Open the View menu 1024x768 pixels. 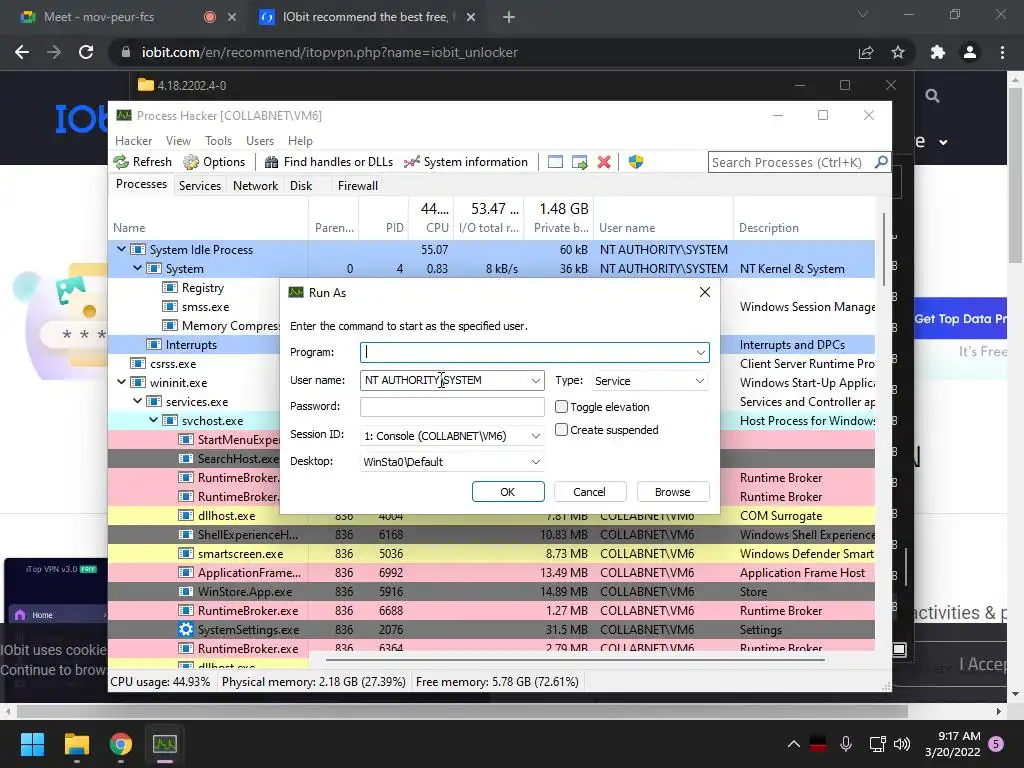click(x=178, y=141)
